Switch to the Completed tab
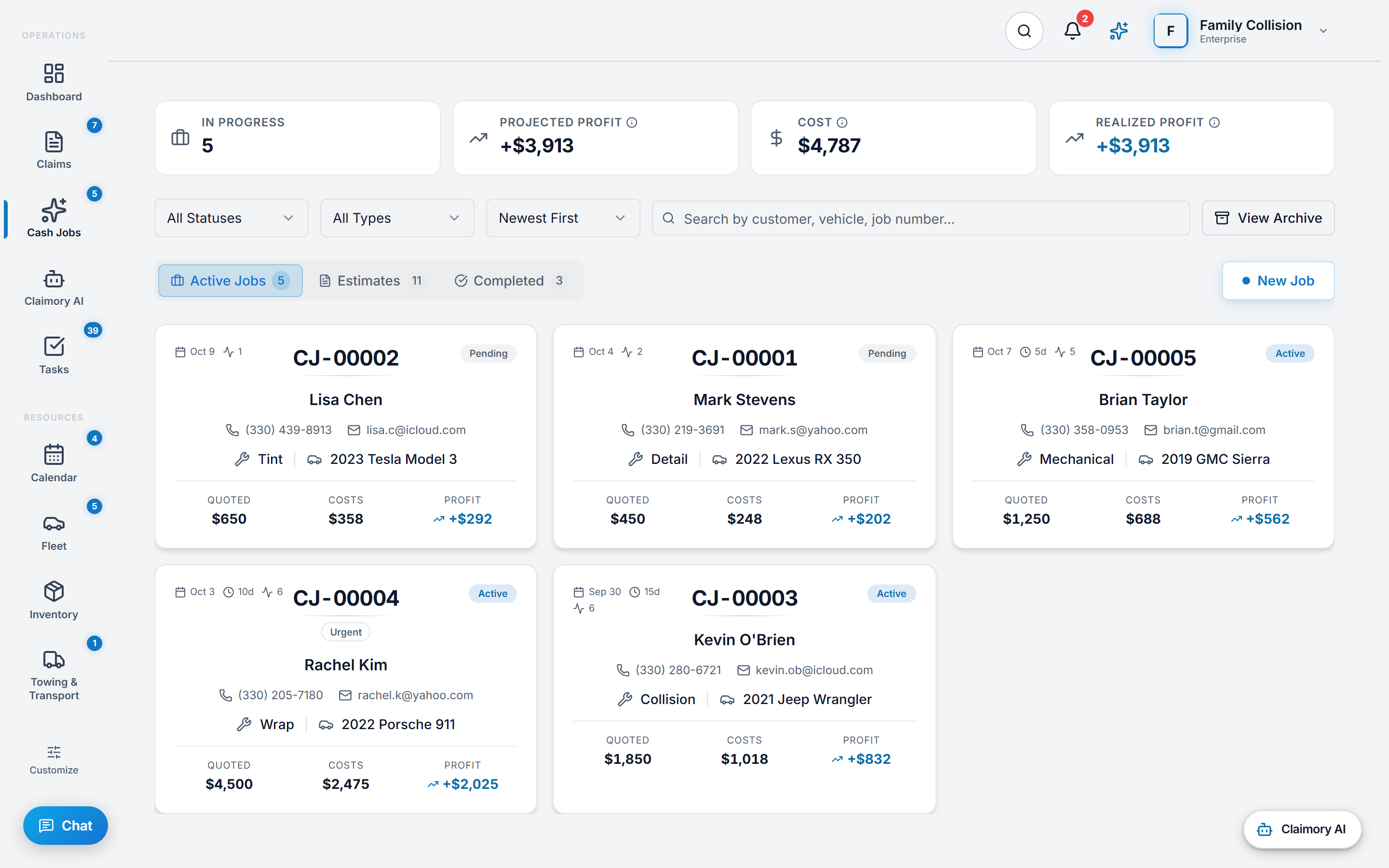Viewport: 1389px width, 868px height. 510,281
